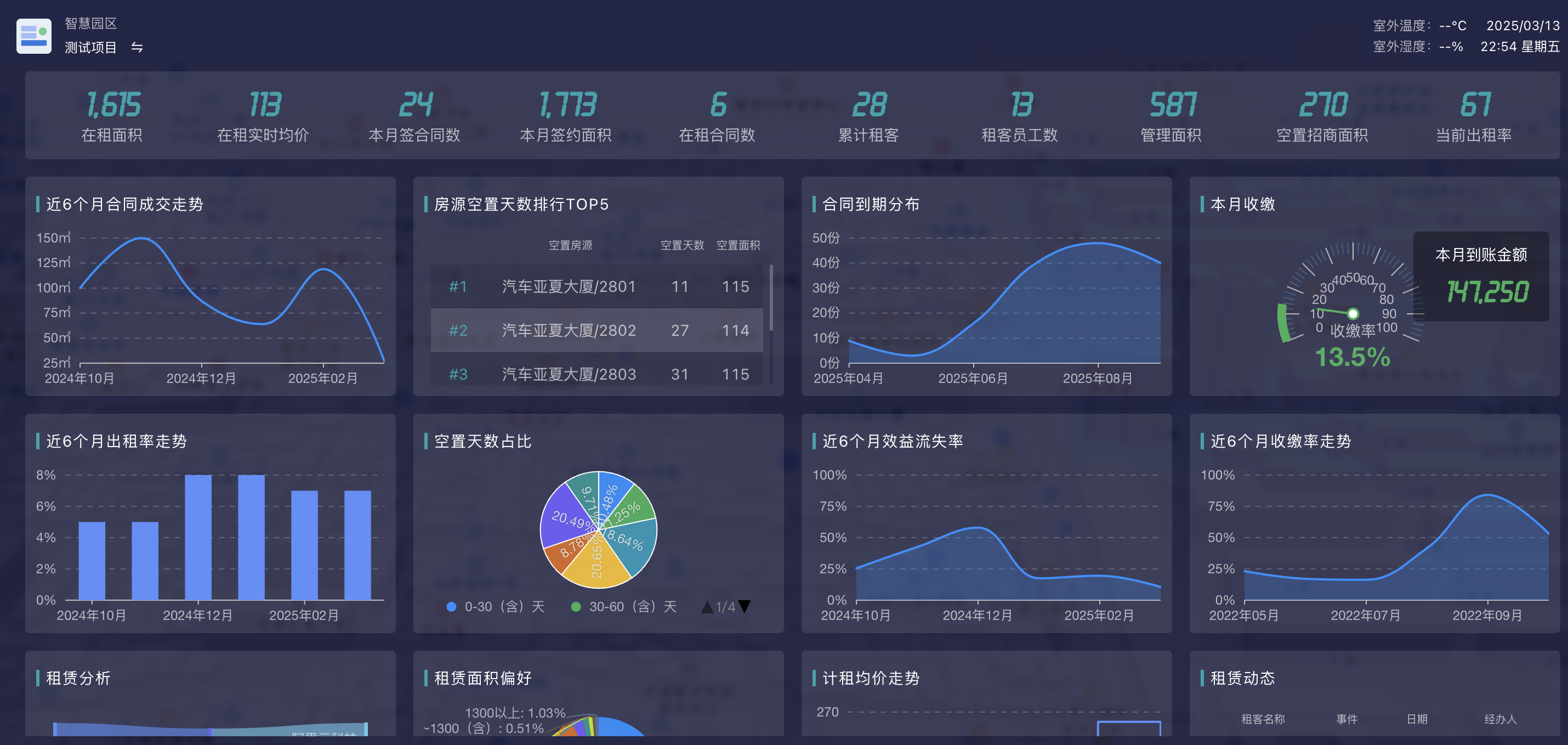Go to previous legend page arrow
This screenshot has height=745, width=1568.
pyautogui.click(x=707, y=606)
